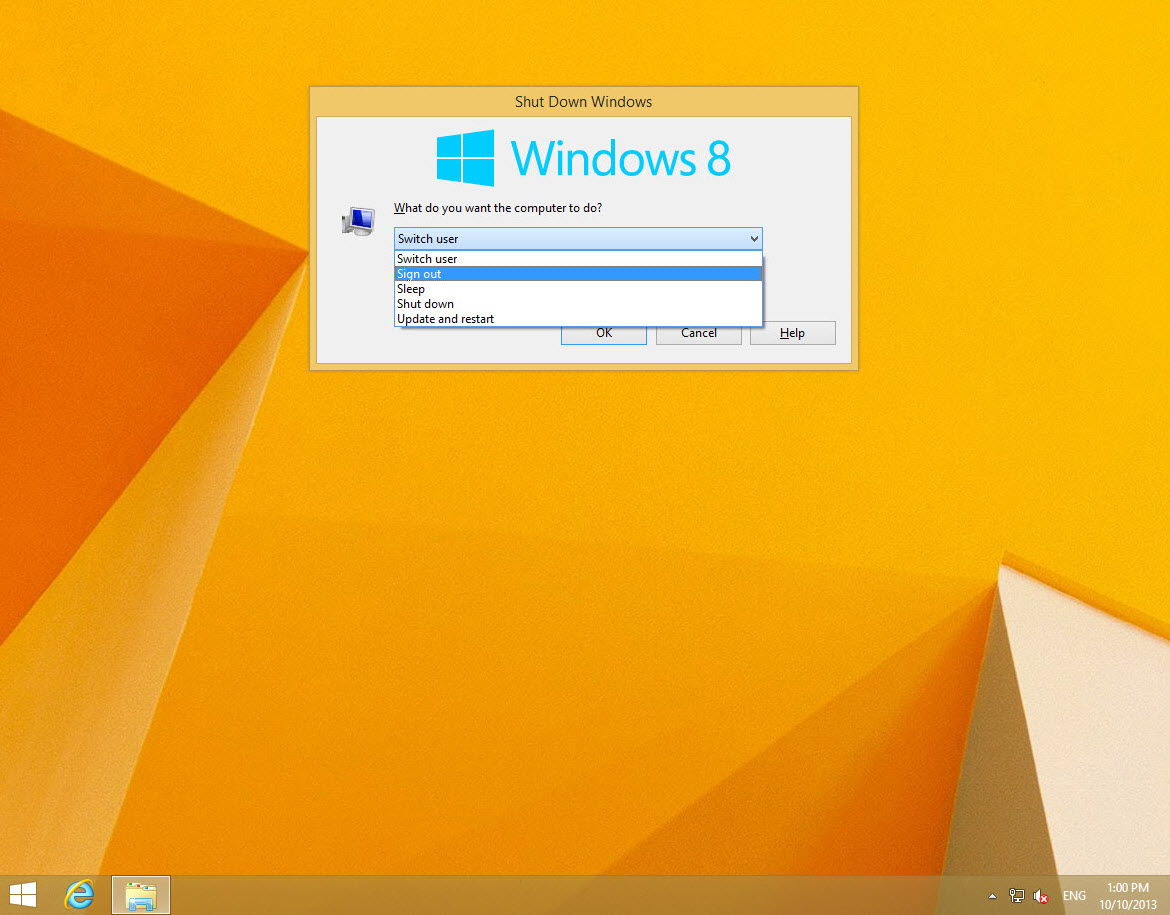1170x915 pixels.
Task: Collapse the shutdown options dropdown arrow
Action: coord(753,239)
